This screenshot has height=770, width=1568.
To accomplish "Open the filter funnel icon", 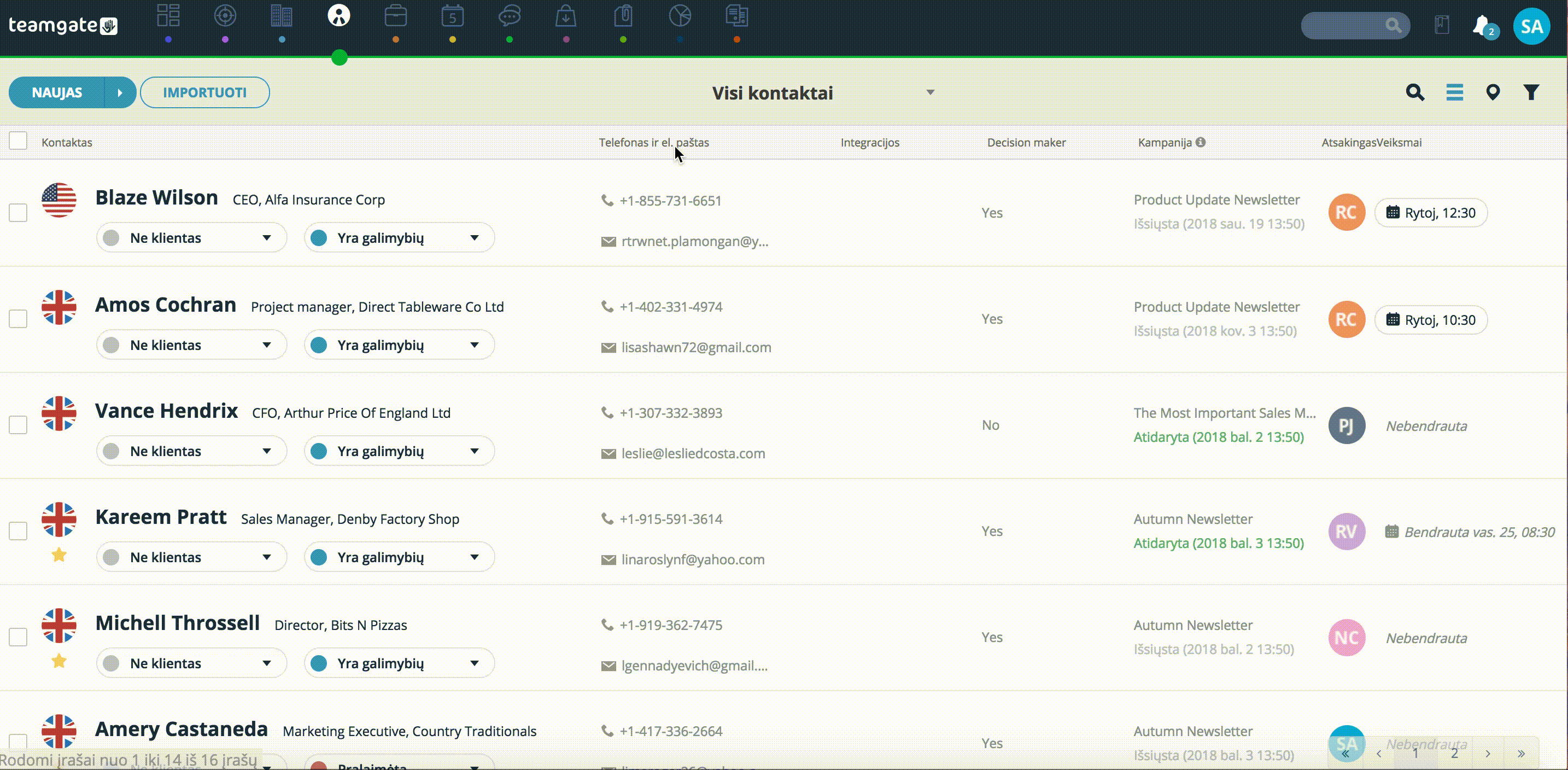I will (1531, 92).
